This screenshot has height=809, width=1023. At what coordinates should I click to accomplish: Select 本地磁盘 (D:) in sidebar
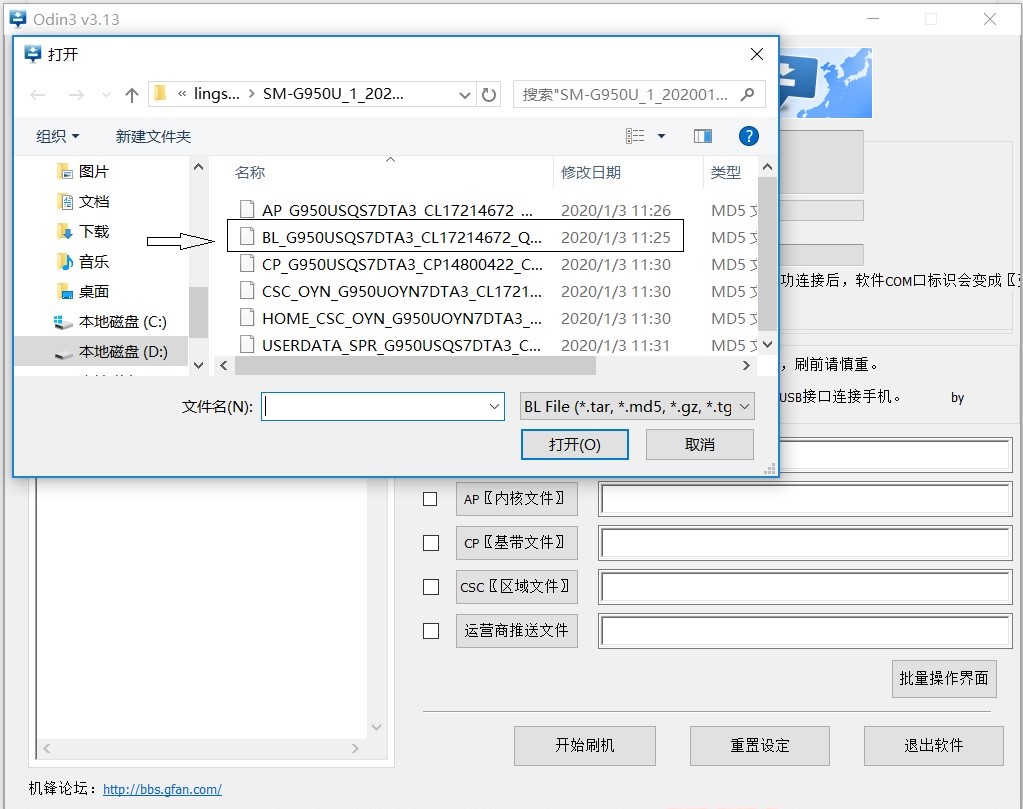point(101,352)
